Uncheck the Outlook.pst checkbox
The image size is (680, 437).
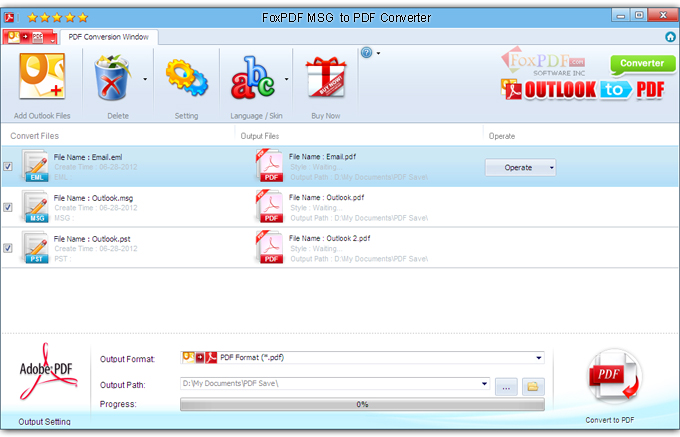click(x=8, y=248)
